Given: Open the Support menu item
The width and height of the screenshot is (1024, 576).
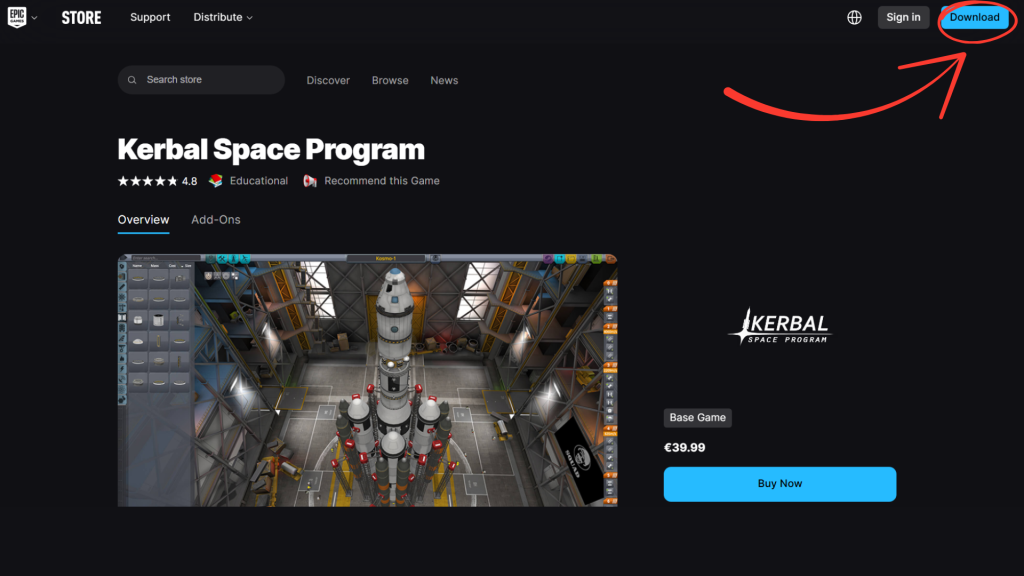Looking at the screenshot, I should pos(150,17).
